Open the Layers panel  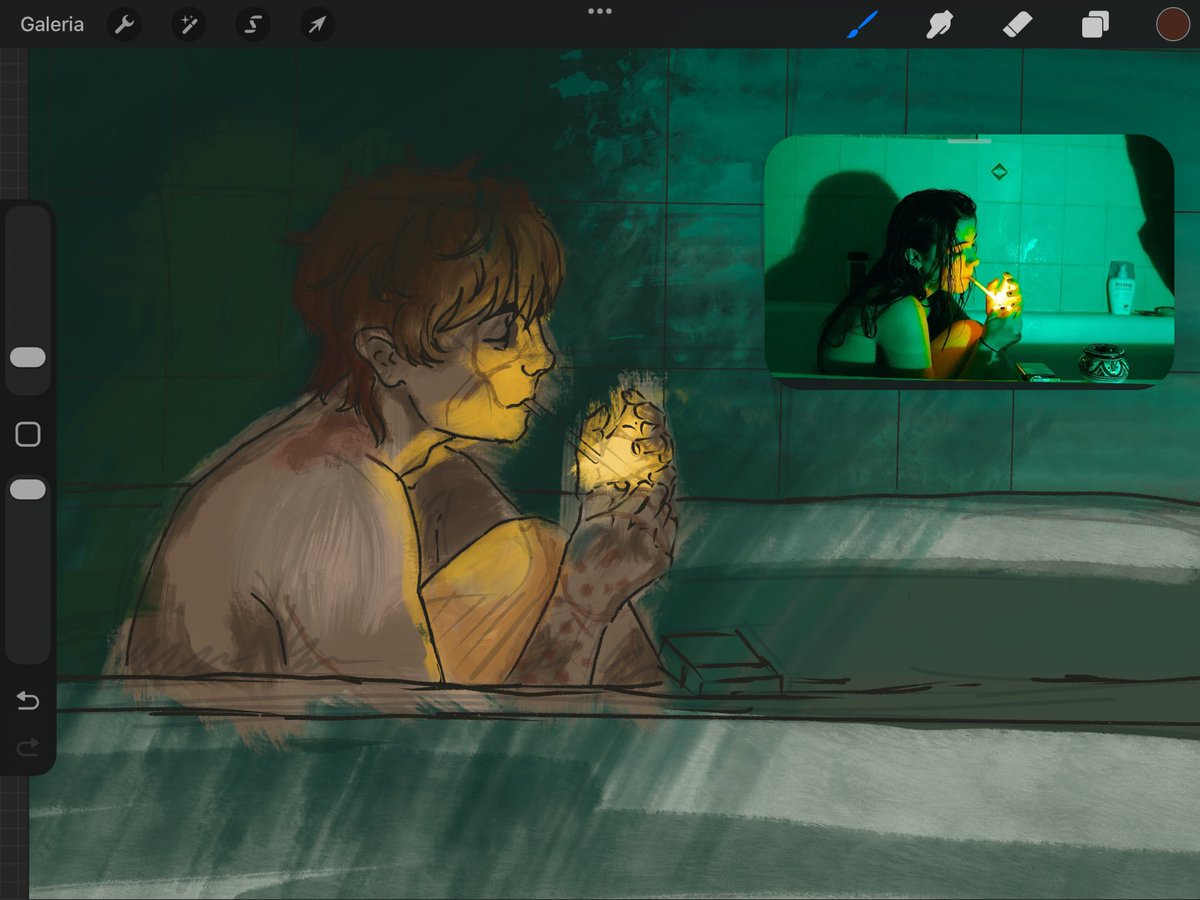click(x=1095, y=24)
